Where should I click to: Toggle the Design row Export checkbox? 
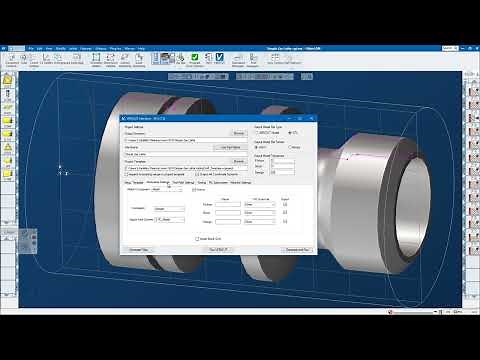pos(285,221)
